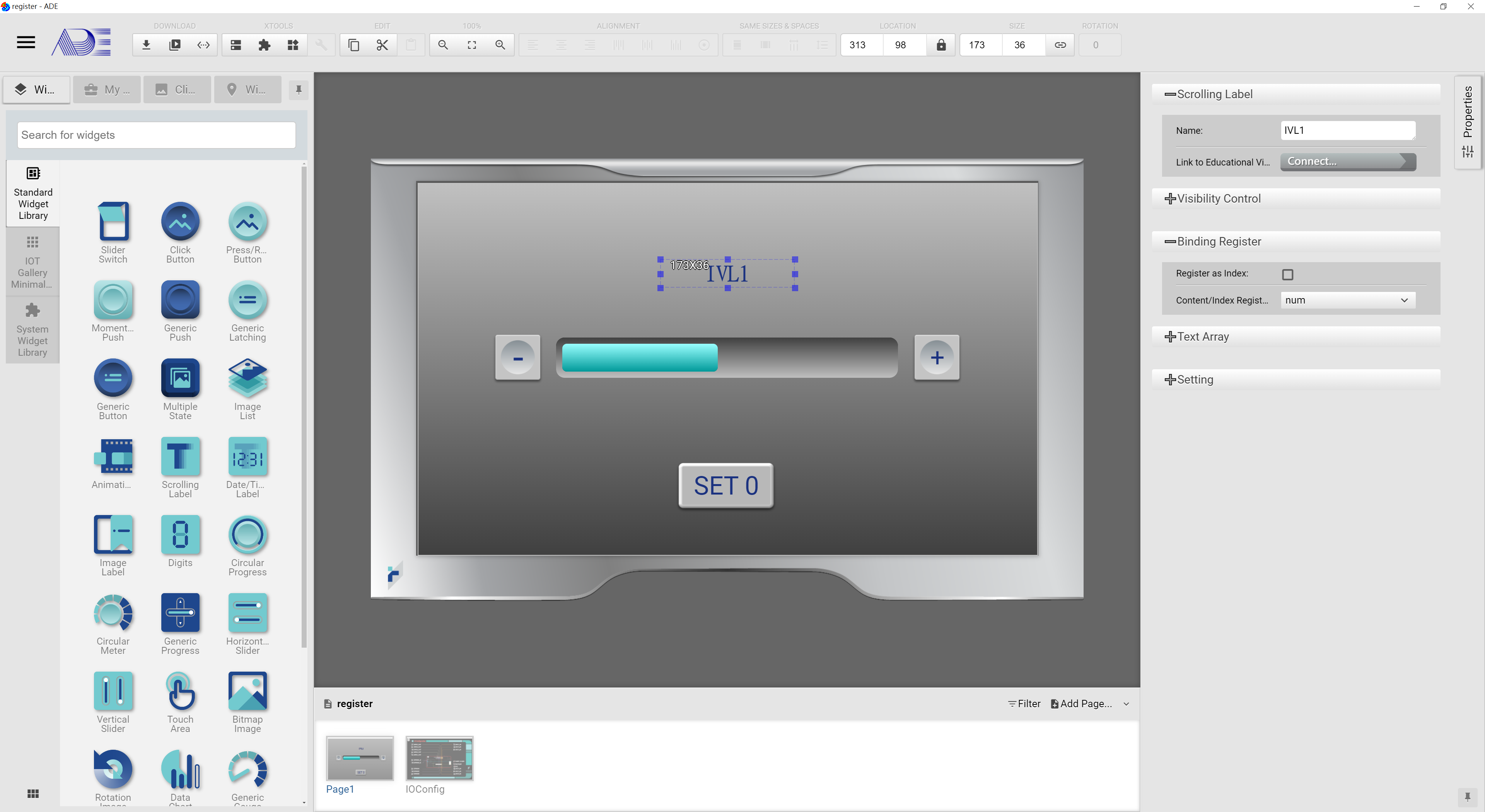Collapse the Binding Register section

(1296, 241)
